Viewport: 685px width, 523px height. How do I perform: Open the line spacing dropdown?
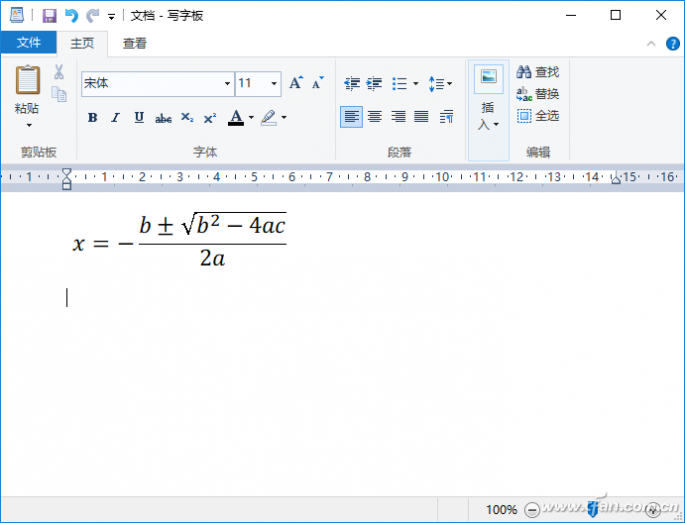pyautogui.click(x=440, y=83)
